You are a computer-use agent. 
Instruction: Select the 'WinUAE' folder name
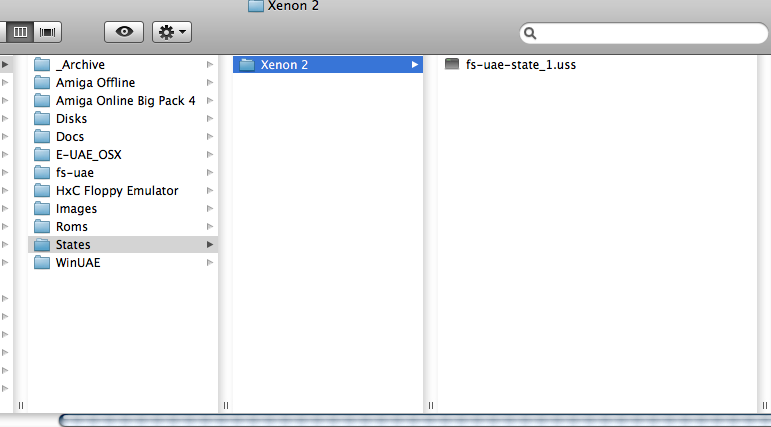(78, 262)
